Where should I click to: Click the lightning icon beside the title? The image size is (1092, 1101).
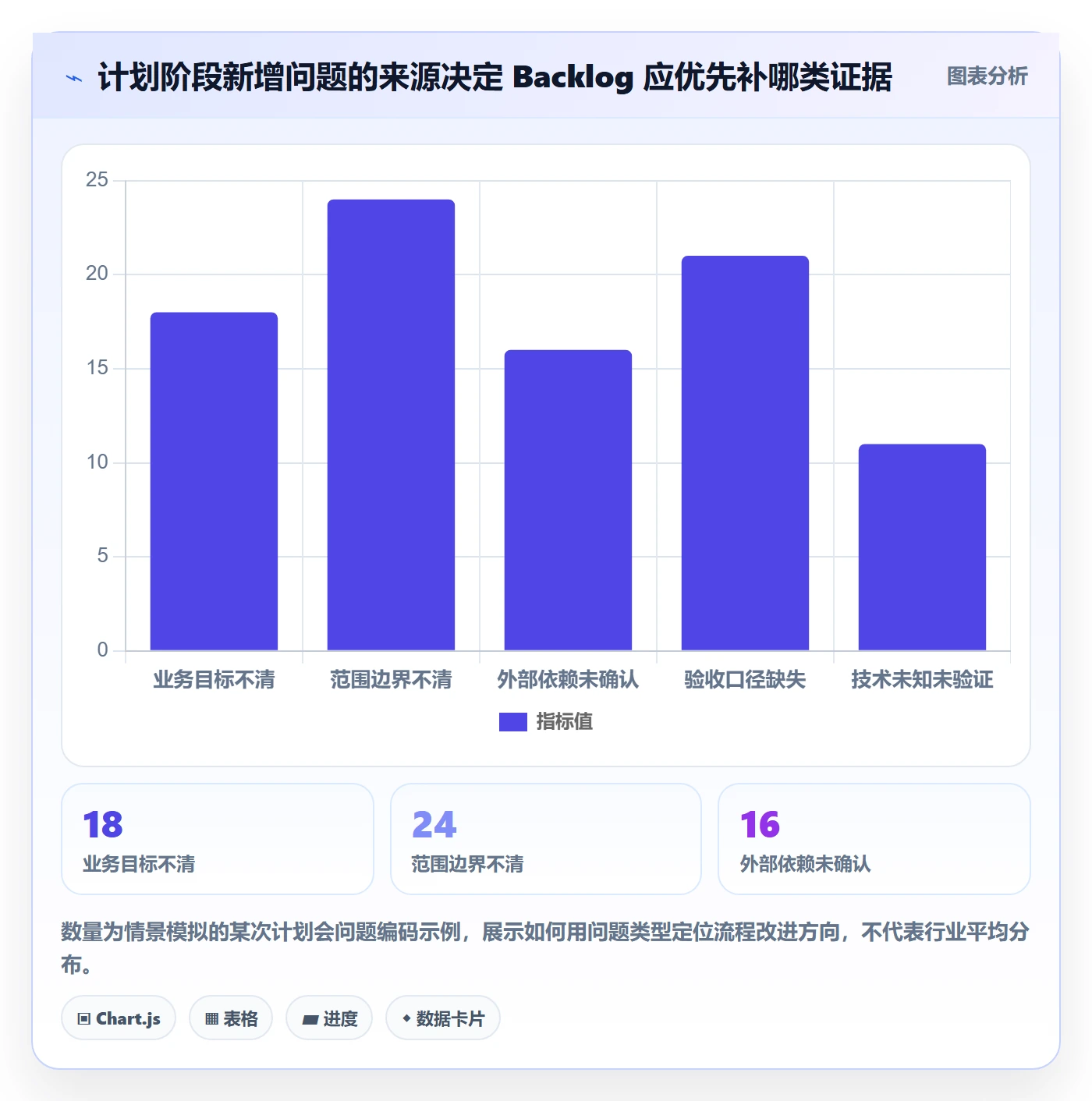pyautogui.click(x=74, y=78)
